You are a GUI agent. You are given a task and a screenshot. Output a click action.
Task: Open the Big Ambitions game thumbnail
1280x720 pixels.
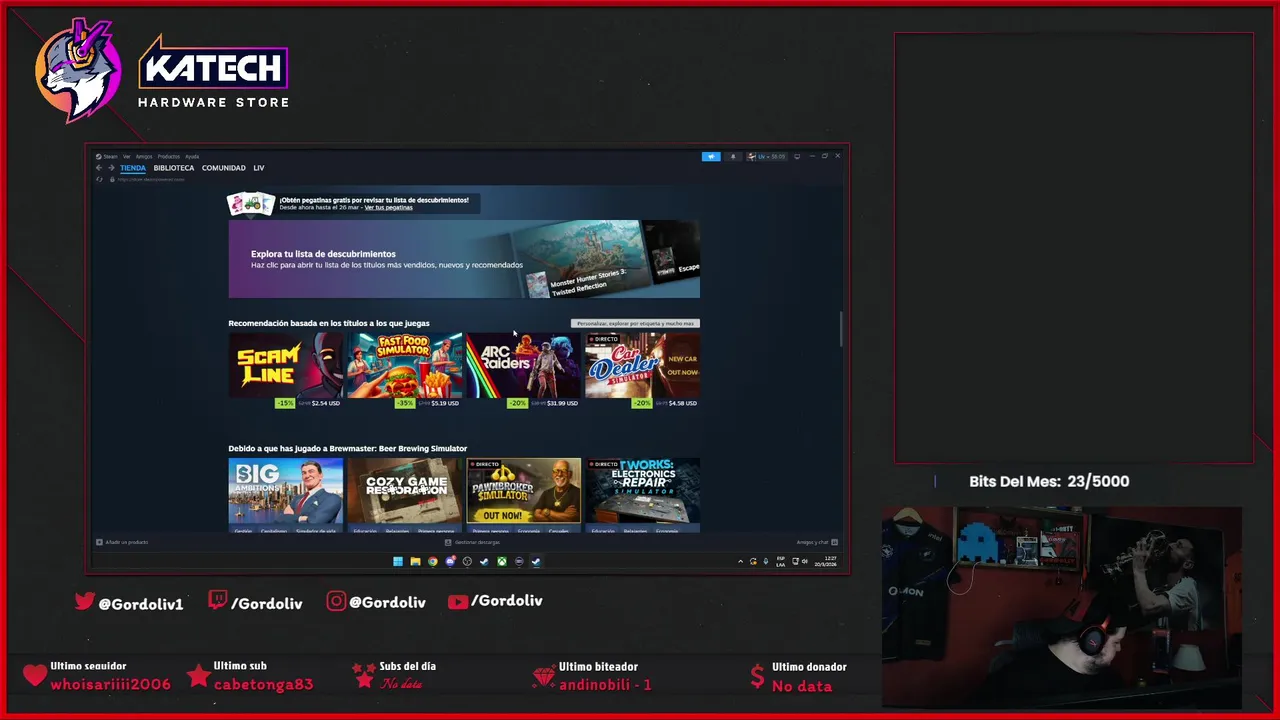[x=285, y=490]
